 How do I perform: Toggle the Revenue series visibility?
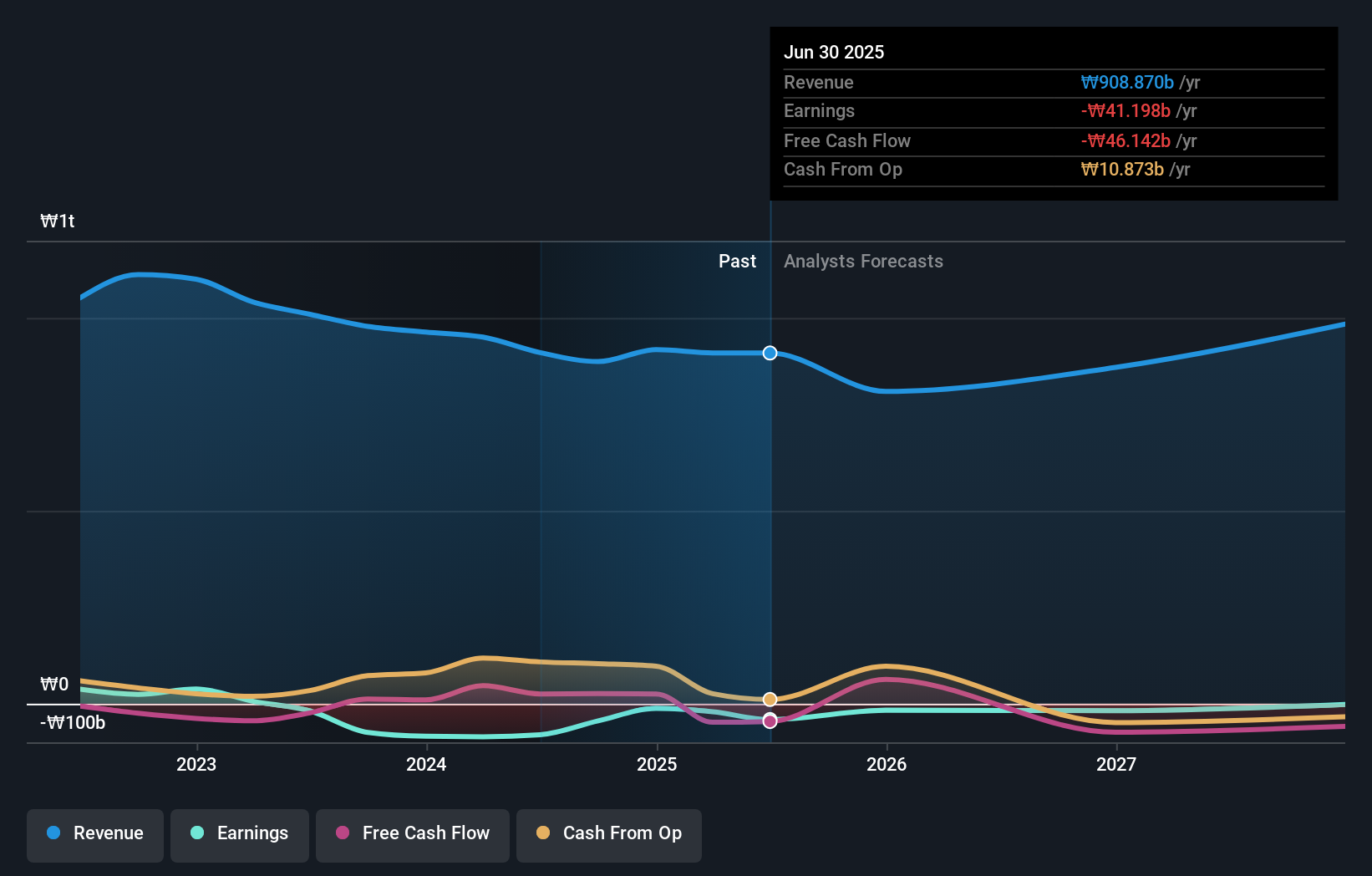(x=94, y=834)
